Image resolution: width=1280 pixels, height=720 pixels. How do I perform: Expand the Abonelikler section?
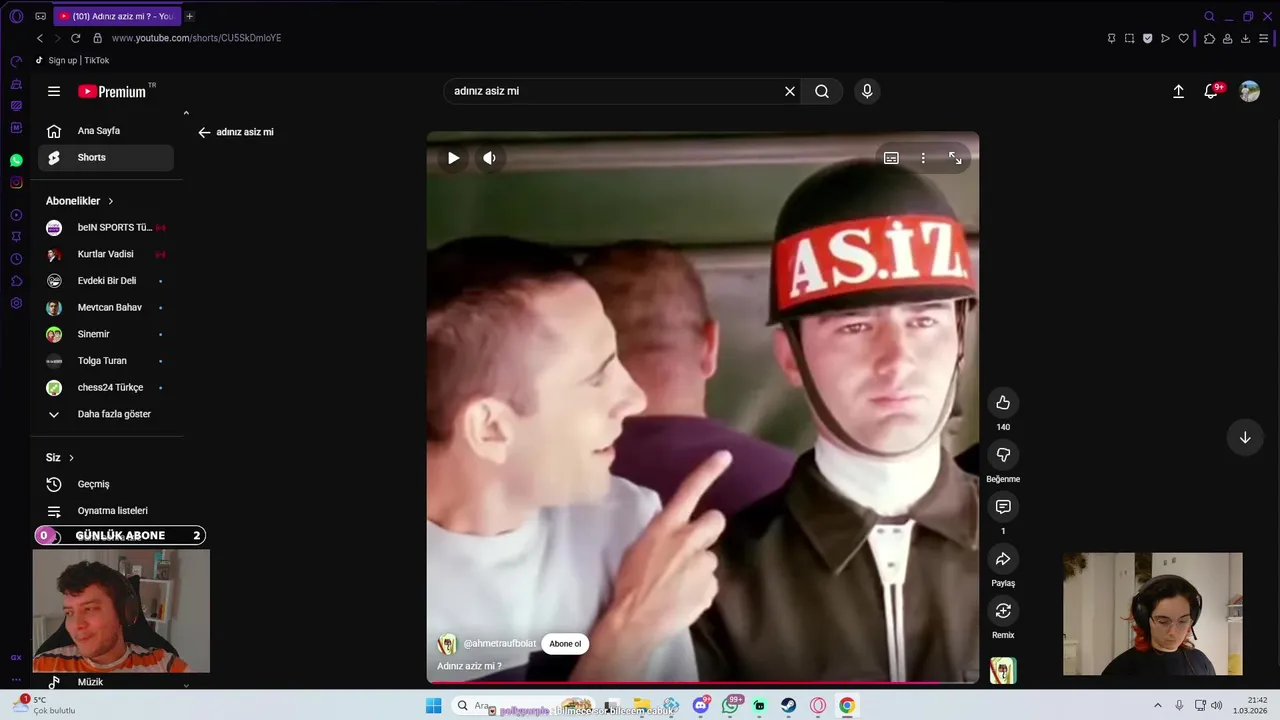[80, 201]
